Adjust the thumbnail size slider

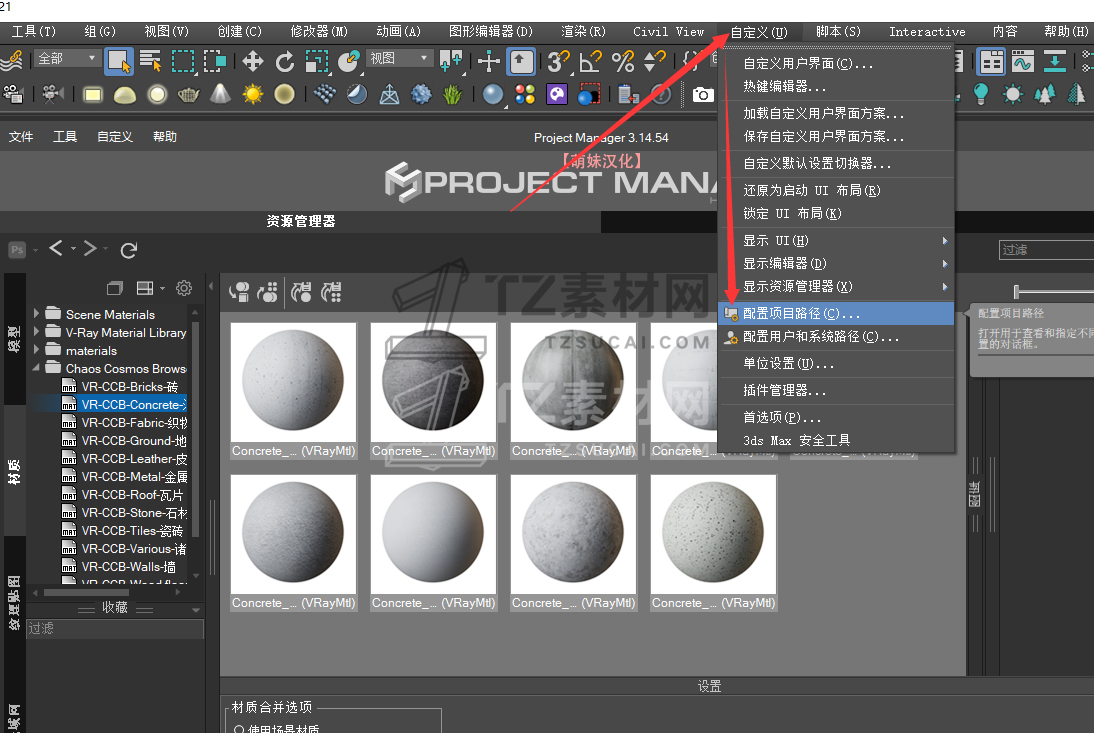[1017, 291]
